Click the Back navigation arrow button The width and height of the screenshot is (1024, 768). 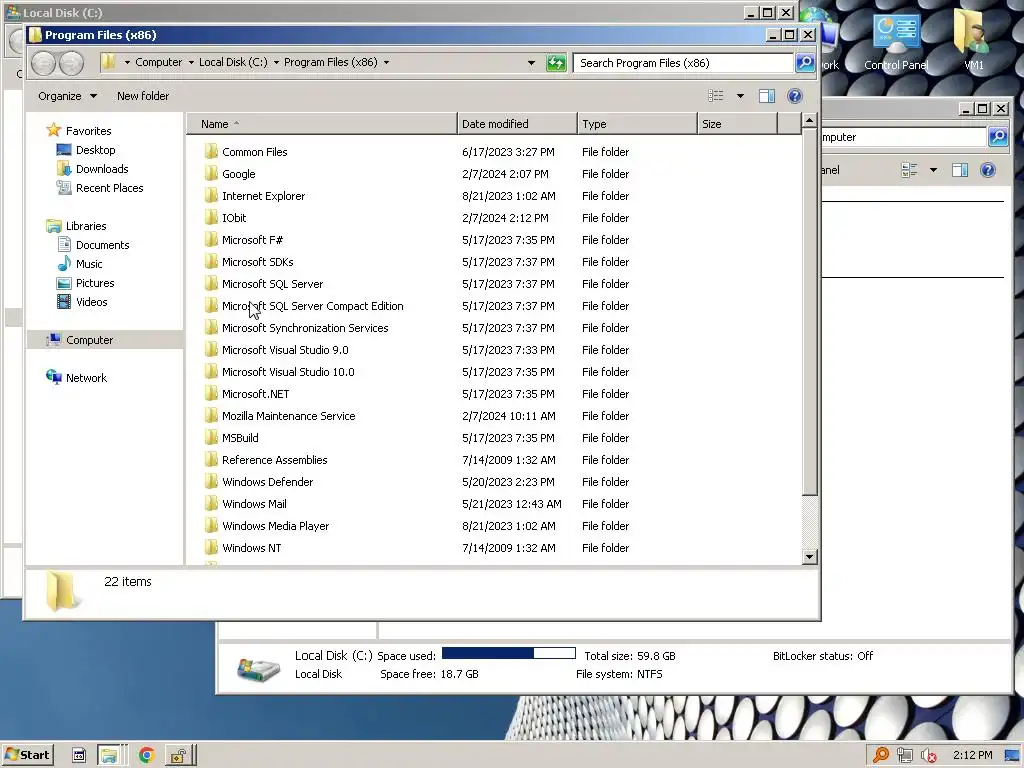tap(43, 63)
